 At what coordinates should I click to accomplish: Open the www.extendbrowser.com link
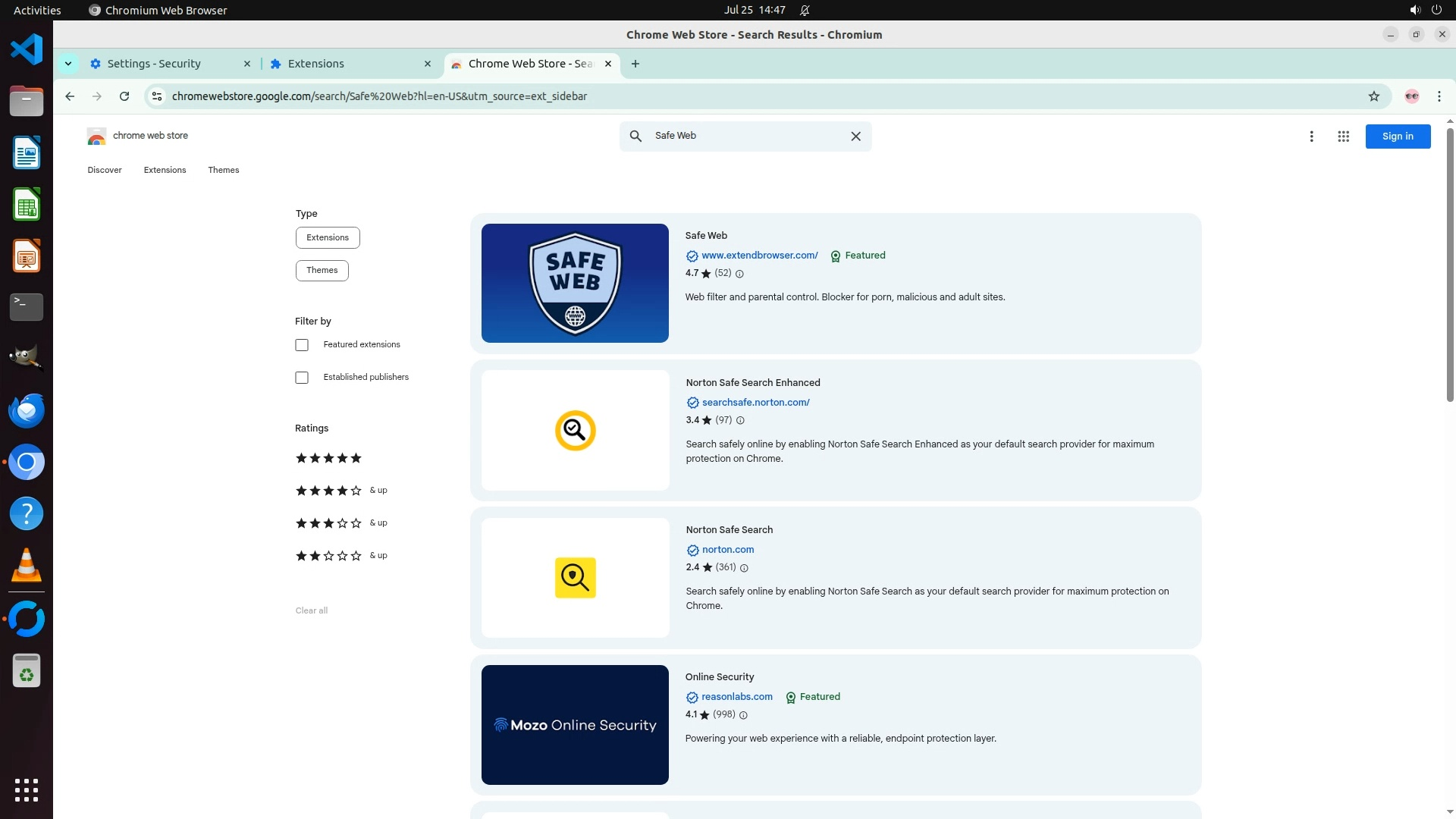click(759, 256)
